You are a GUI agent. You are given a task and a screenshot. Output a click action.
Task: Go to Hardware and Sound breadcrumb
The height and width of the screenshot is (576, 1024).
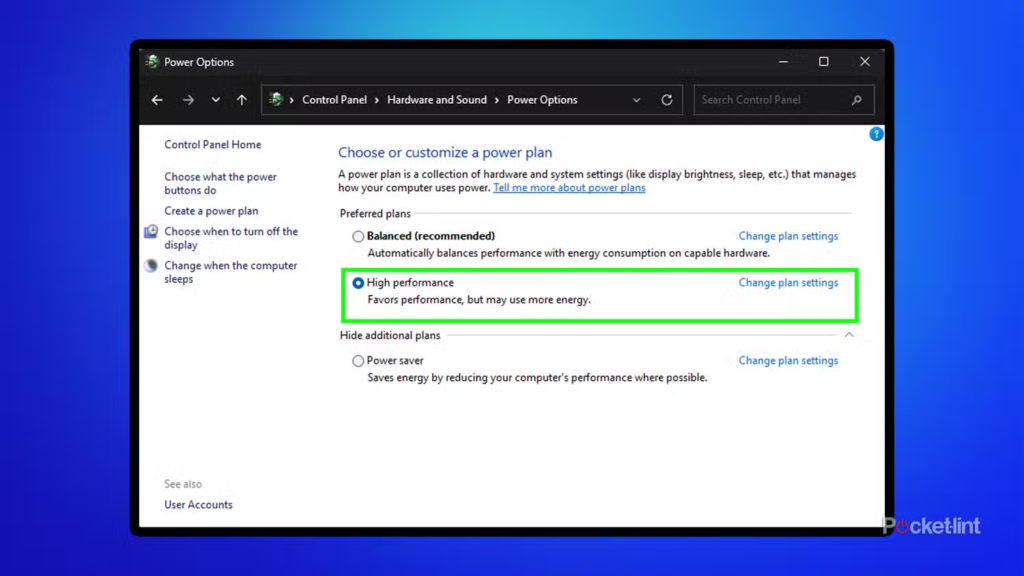(437, 100)
